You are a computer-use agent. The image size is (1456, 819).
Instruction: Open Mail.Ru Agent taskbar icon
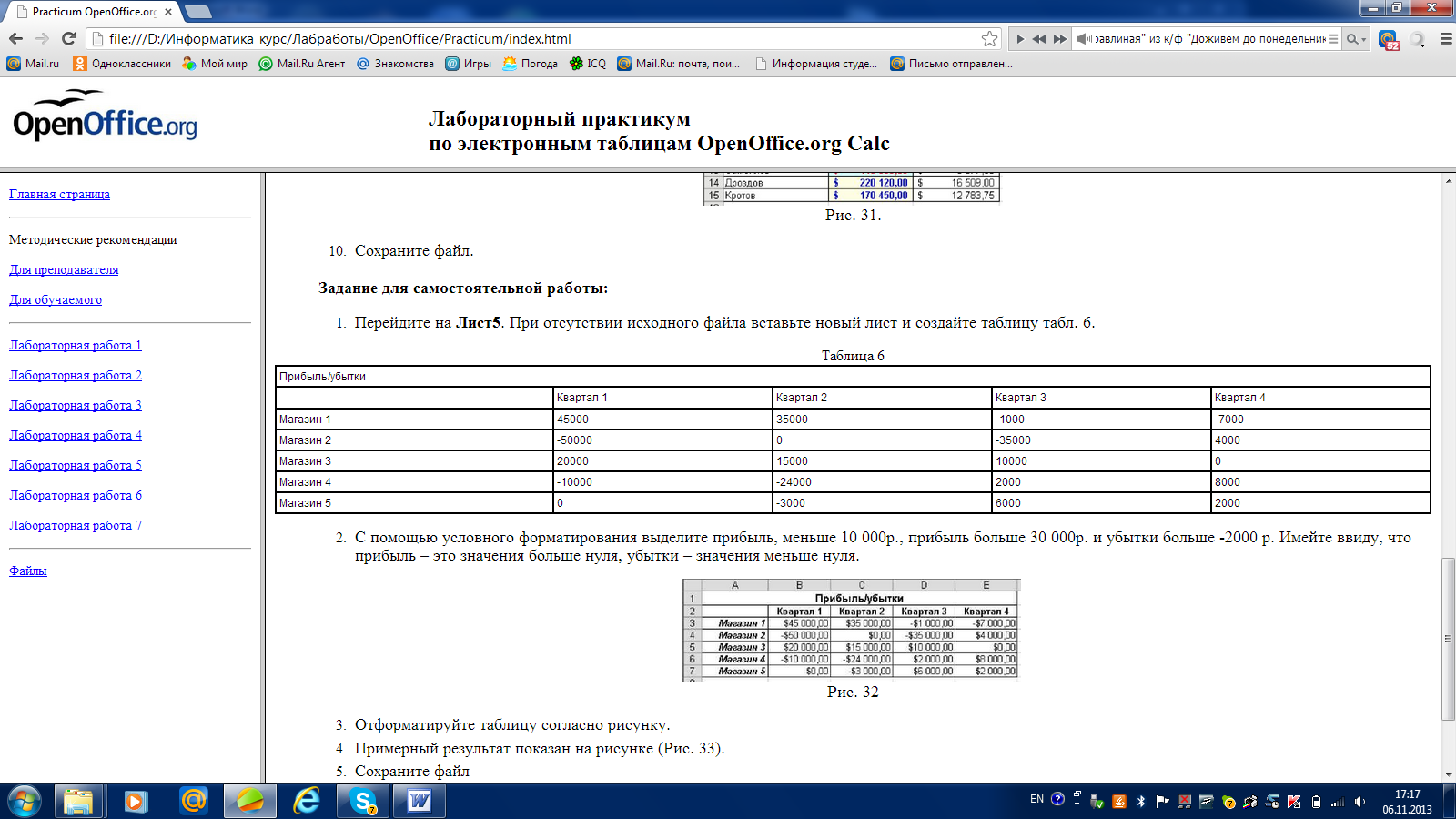click(x=193, y=801)
